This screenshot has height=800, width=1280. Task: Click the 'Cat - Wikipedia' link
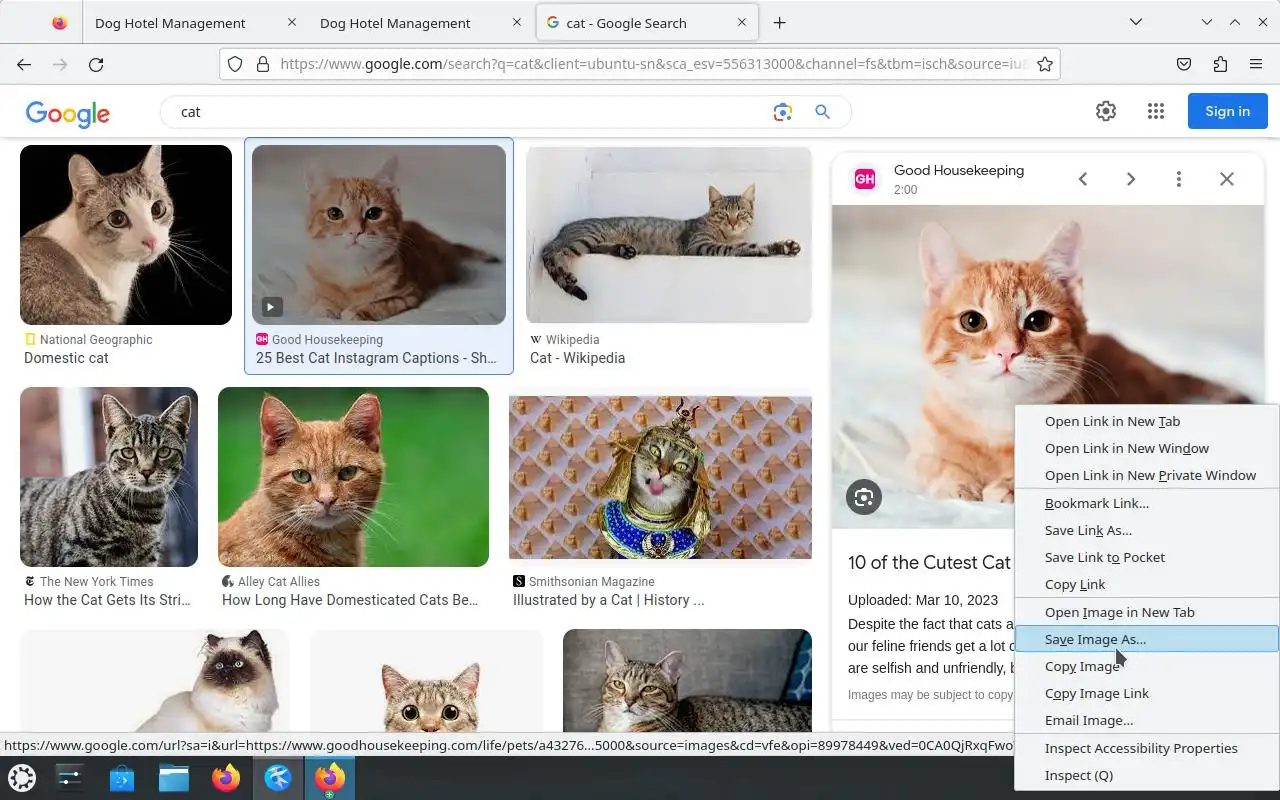click(577, 358)
